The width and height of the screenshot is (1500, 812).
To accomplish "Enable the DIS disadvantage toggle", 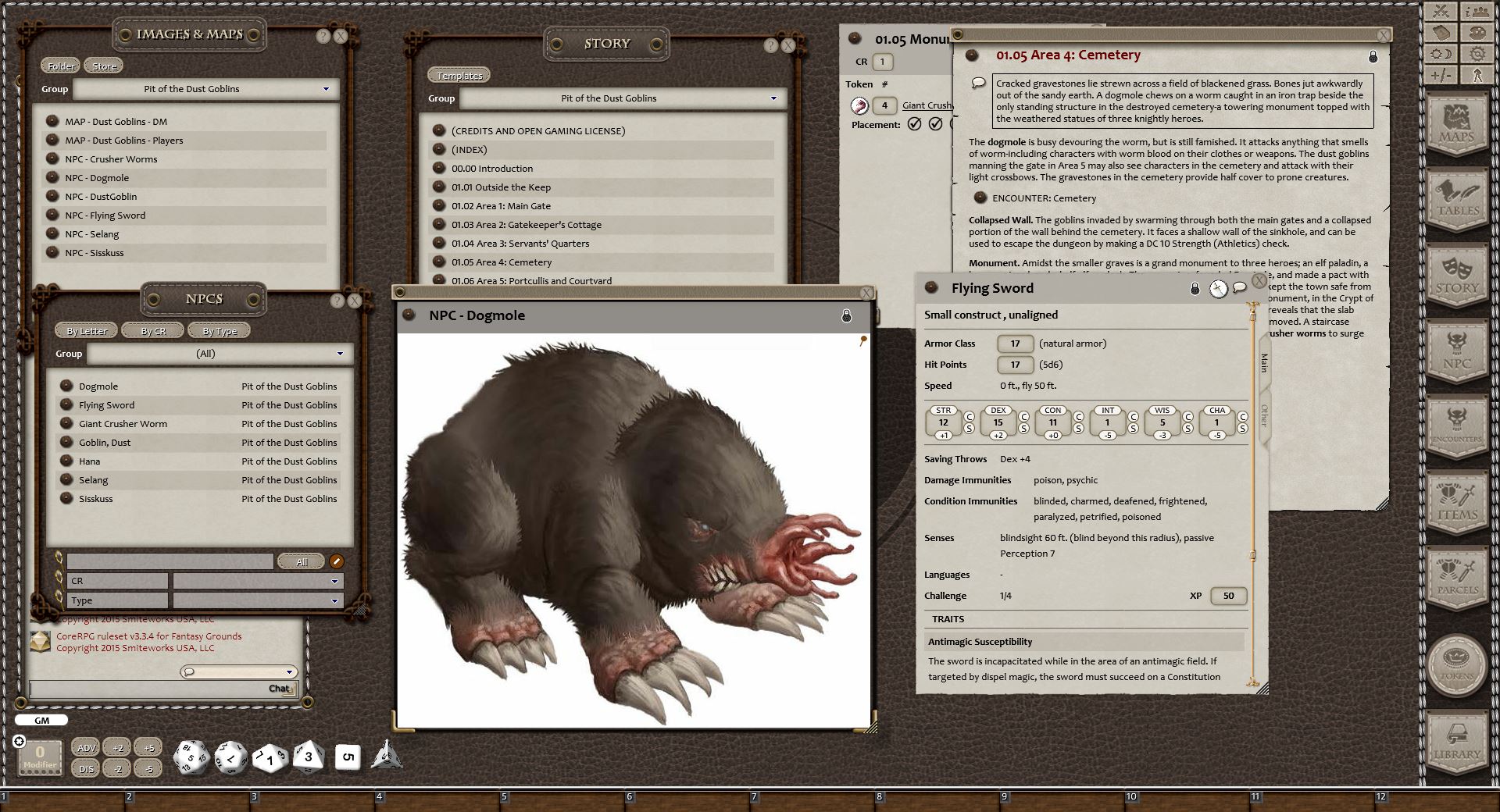I will tap(86, 768).
